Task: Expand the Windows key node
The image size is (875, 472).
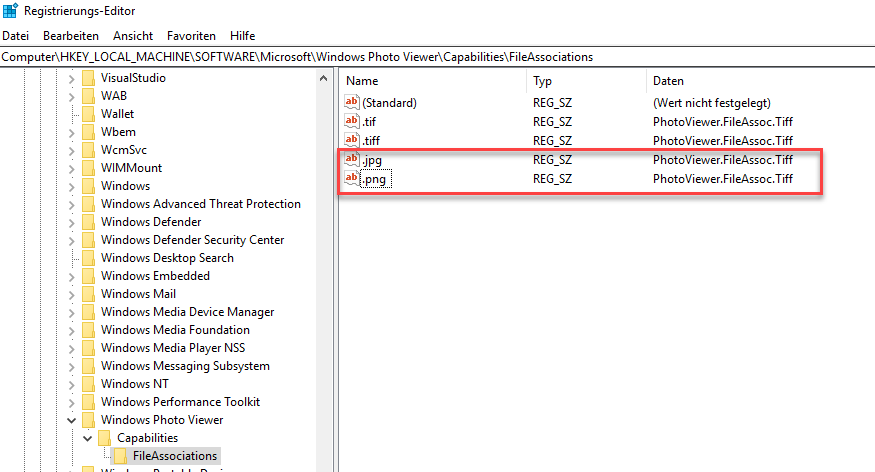Action: click(71, 186)
